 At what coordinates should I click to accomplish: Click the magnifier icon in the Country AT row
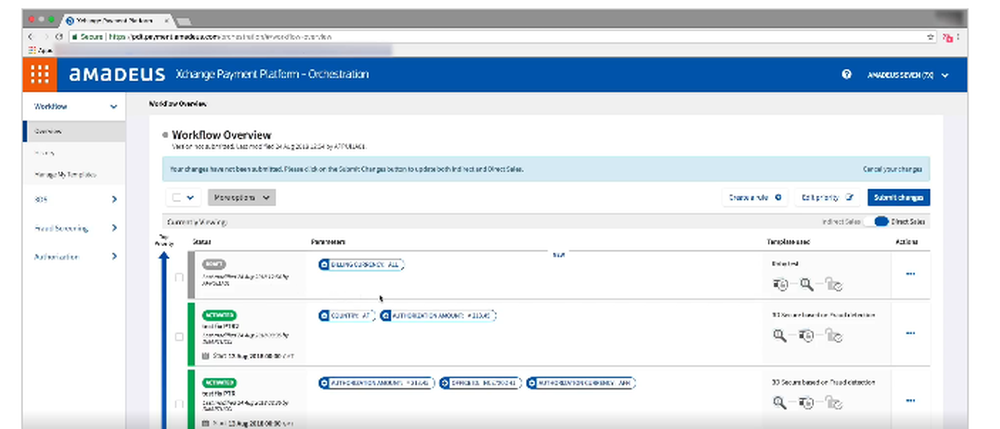point(779,335)
